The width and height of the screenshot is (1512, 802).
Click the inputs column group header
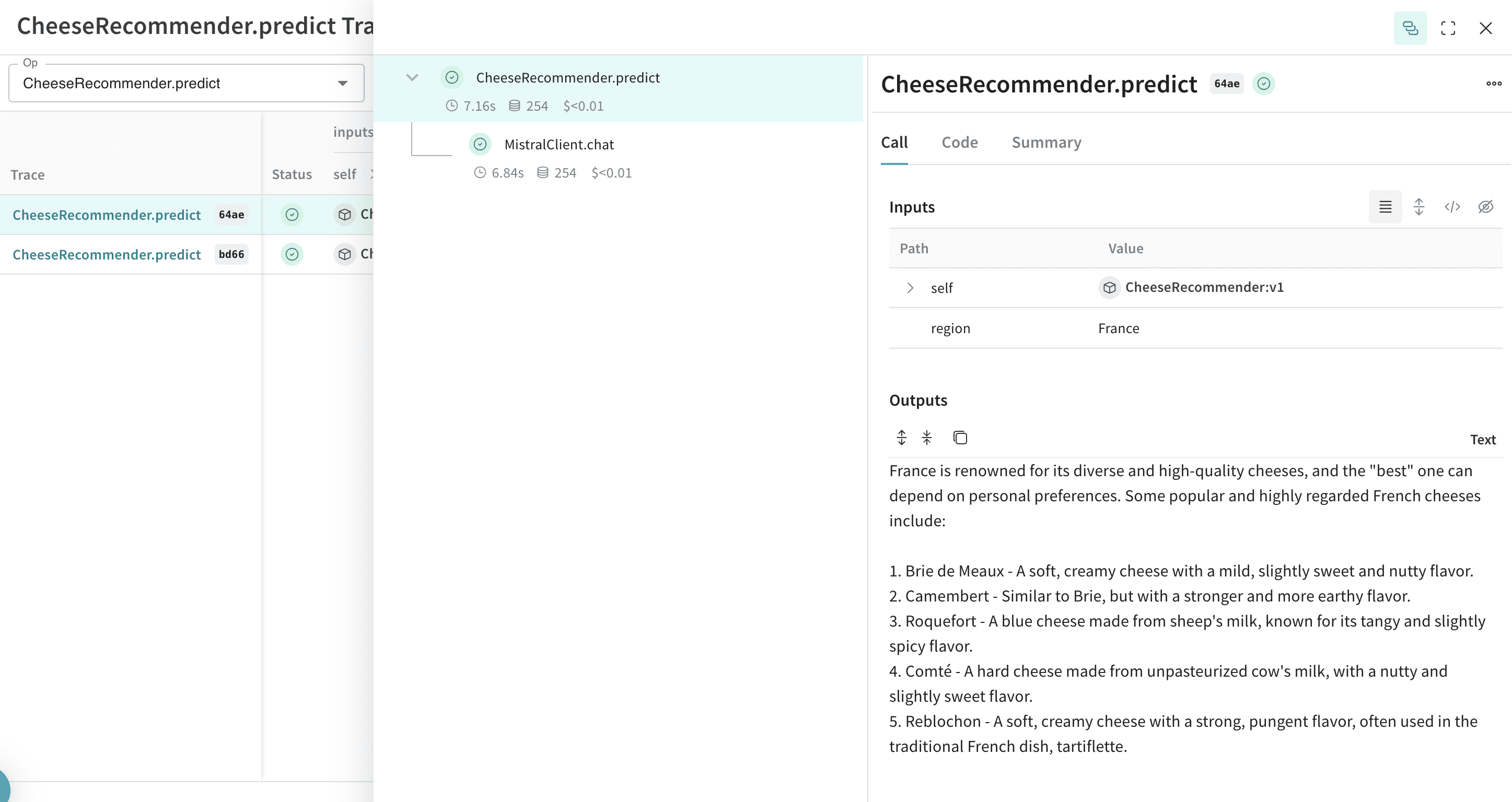click(353, 133)
